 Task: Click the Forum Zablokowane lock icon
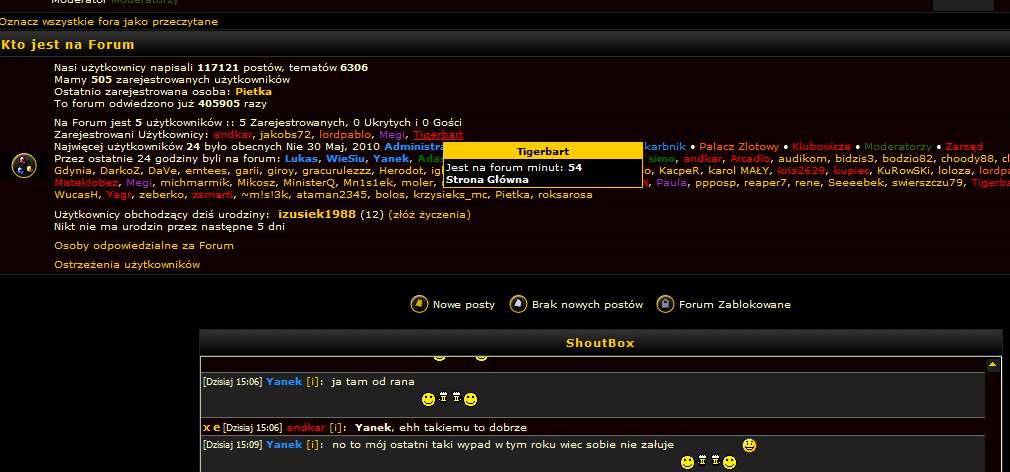tap(665, 304)
